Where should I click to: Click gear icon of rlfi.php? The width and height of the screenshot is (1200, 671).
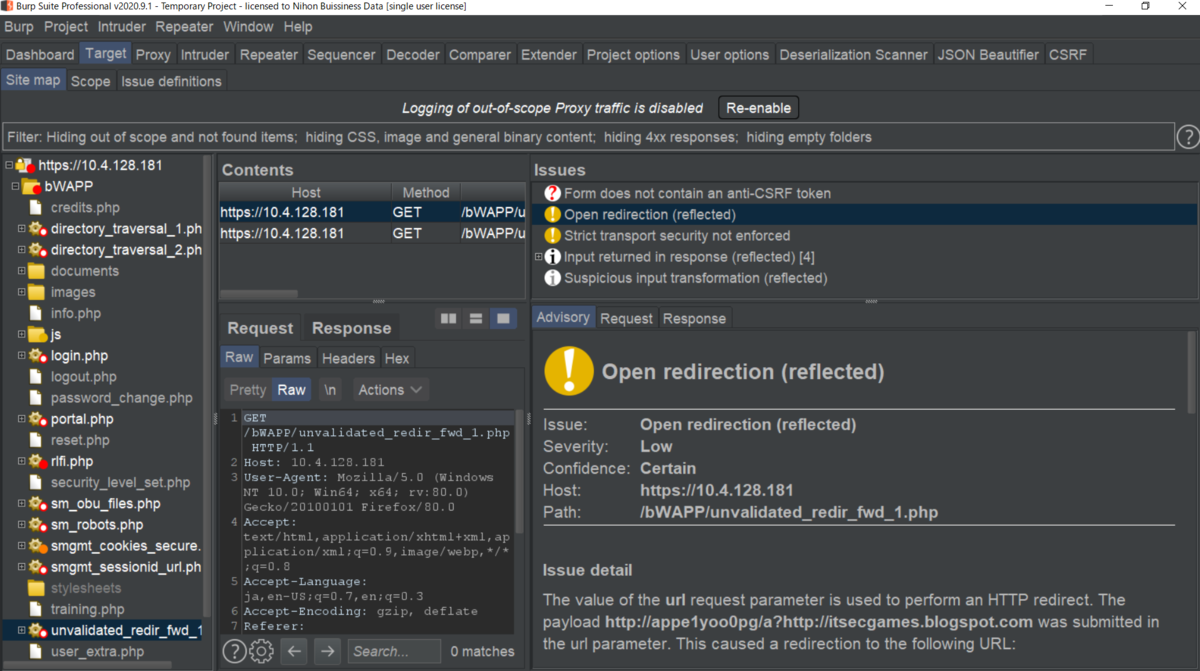click(x=37, y=461)
